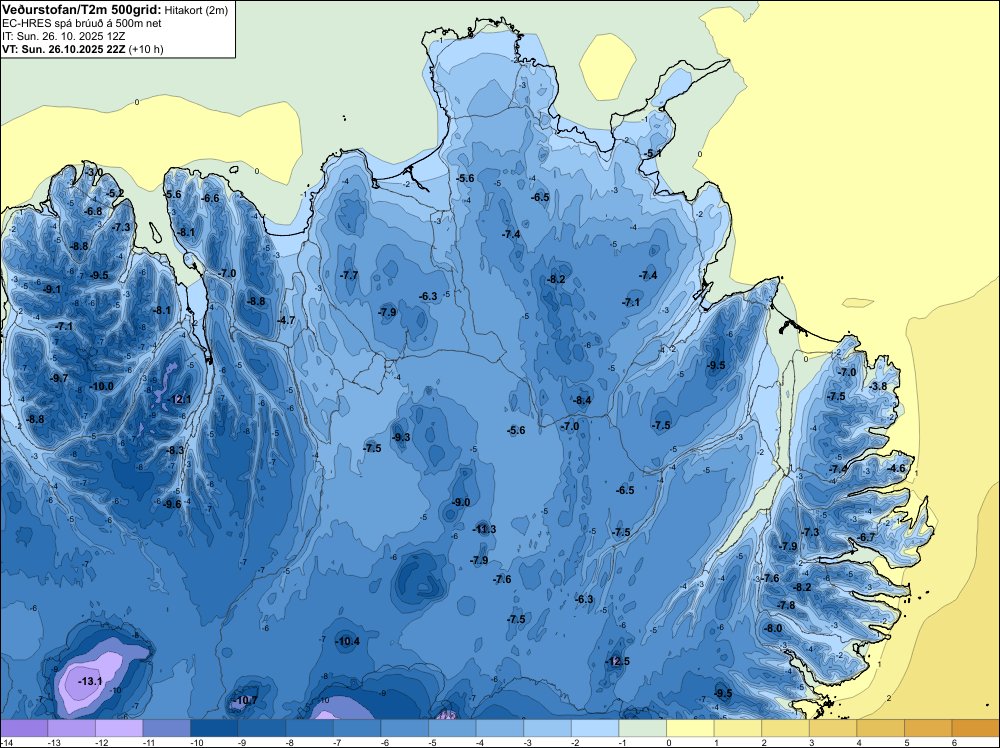The width and height of the screenshot is (1000, 748).
Task: Click the -8.3 temperature value
Action: (175, 450)
